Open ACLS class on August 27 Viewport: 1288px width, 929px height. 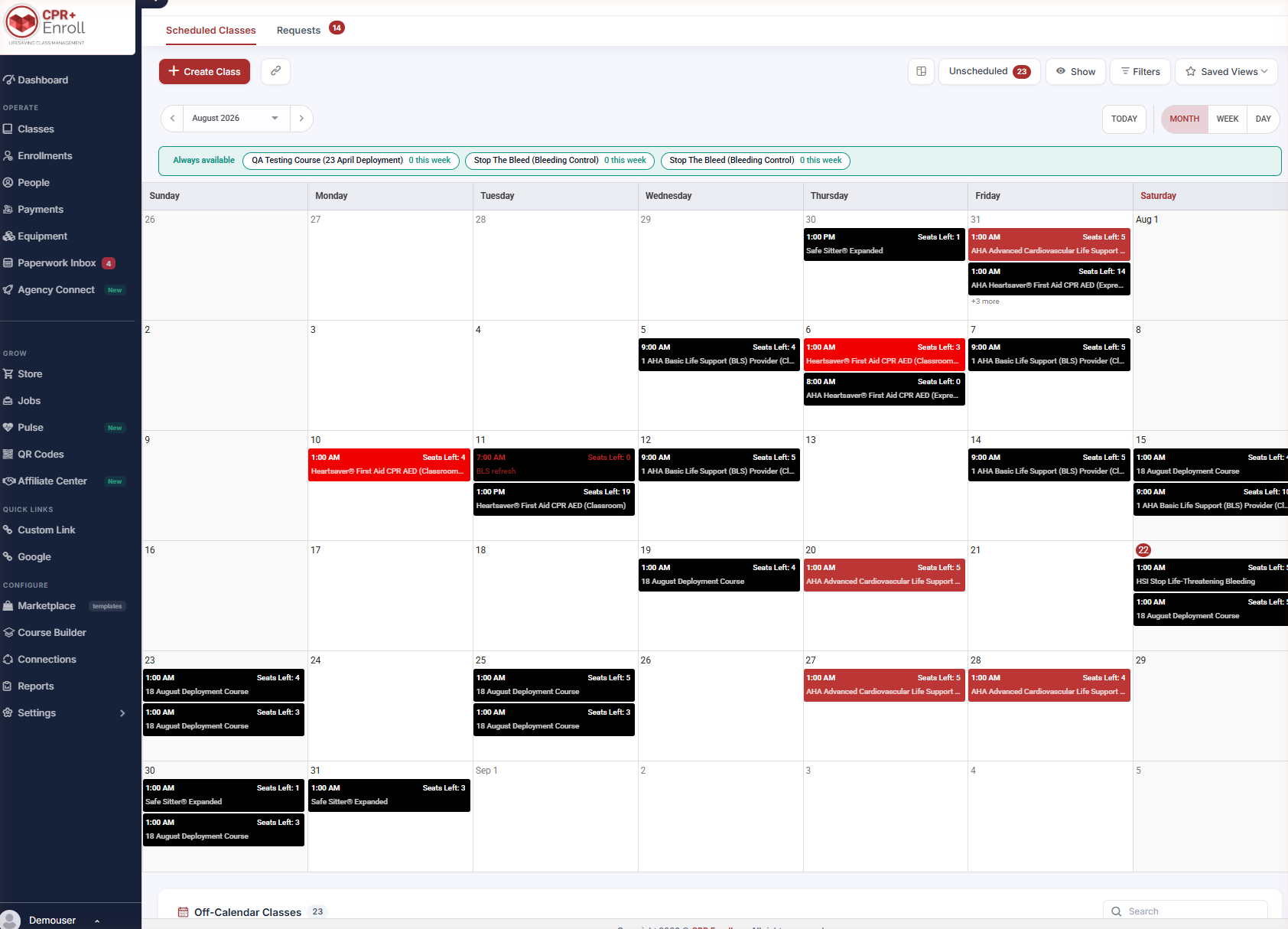884,685
